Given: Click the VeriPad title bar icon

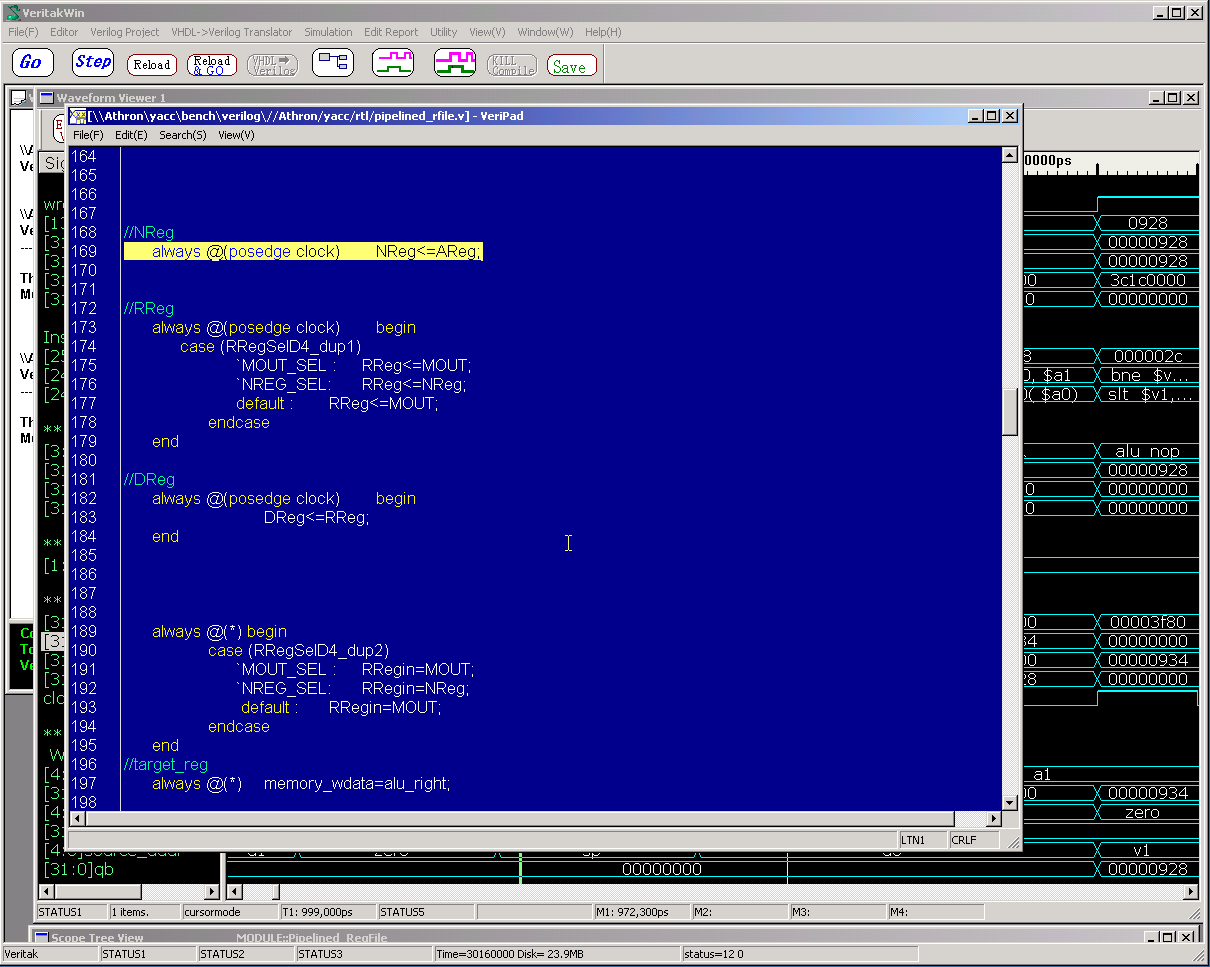Looking at the screenshot, I should coord(78,116).
